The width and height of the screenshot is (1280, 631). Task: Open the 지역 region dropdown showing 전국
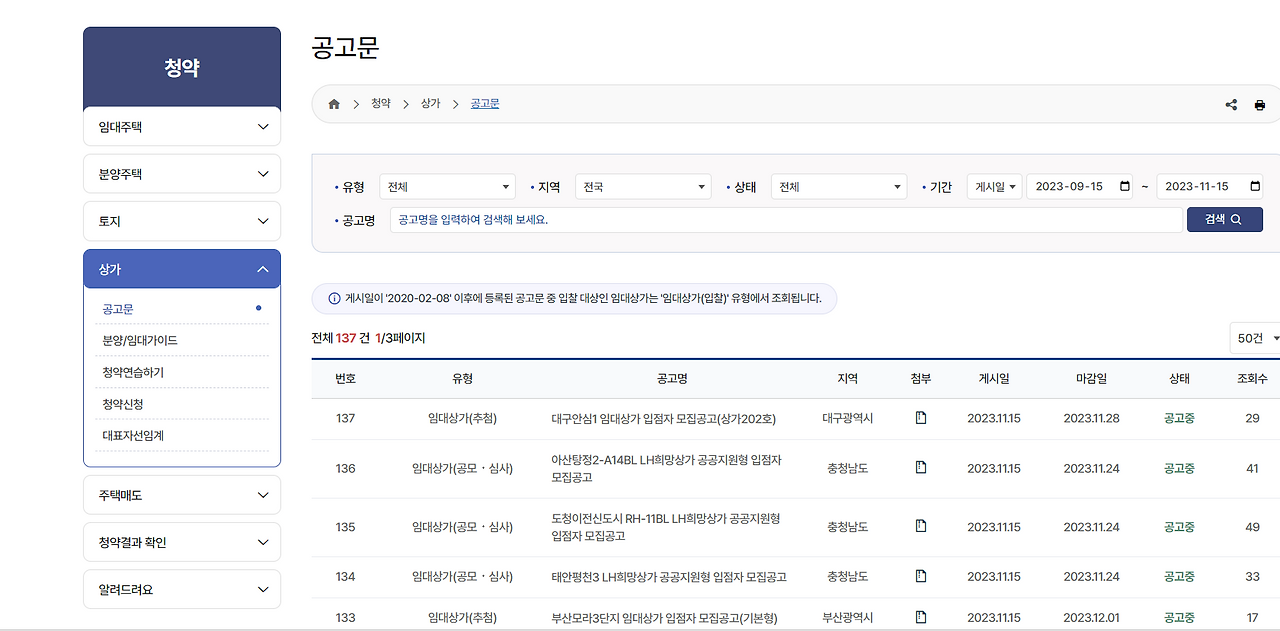[642, 186]
